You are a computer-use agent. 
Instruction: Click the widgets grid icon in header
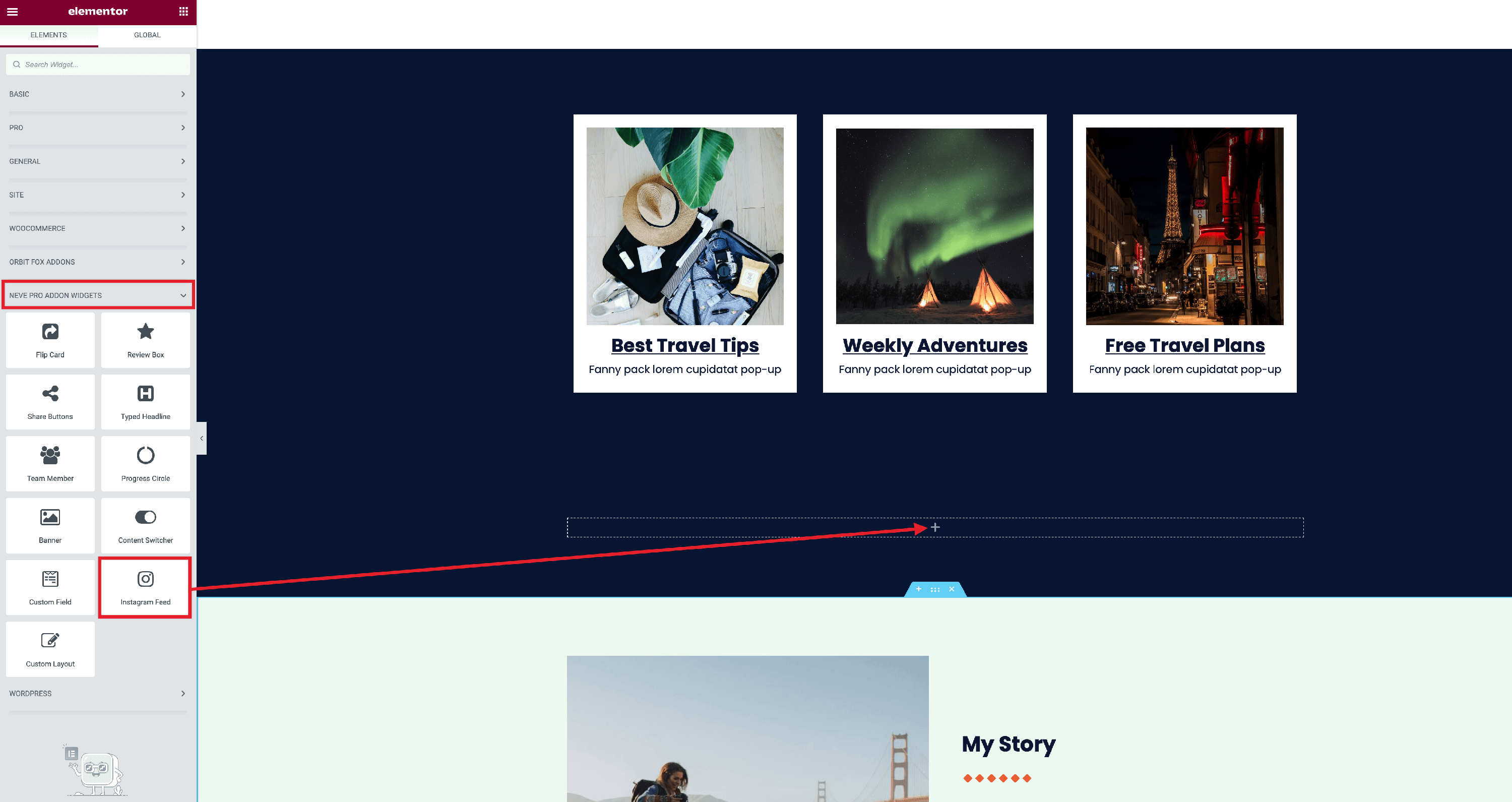click(x=183, y=12)
